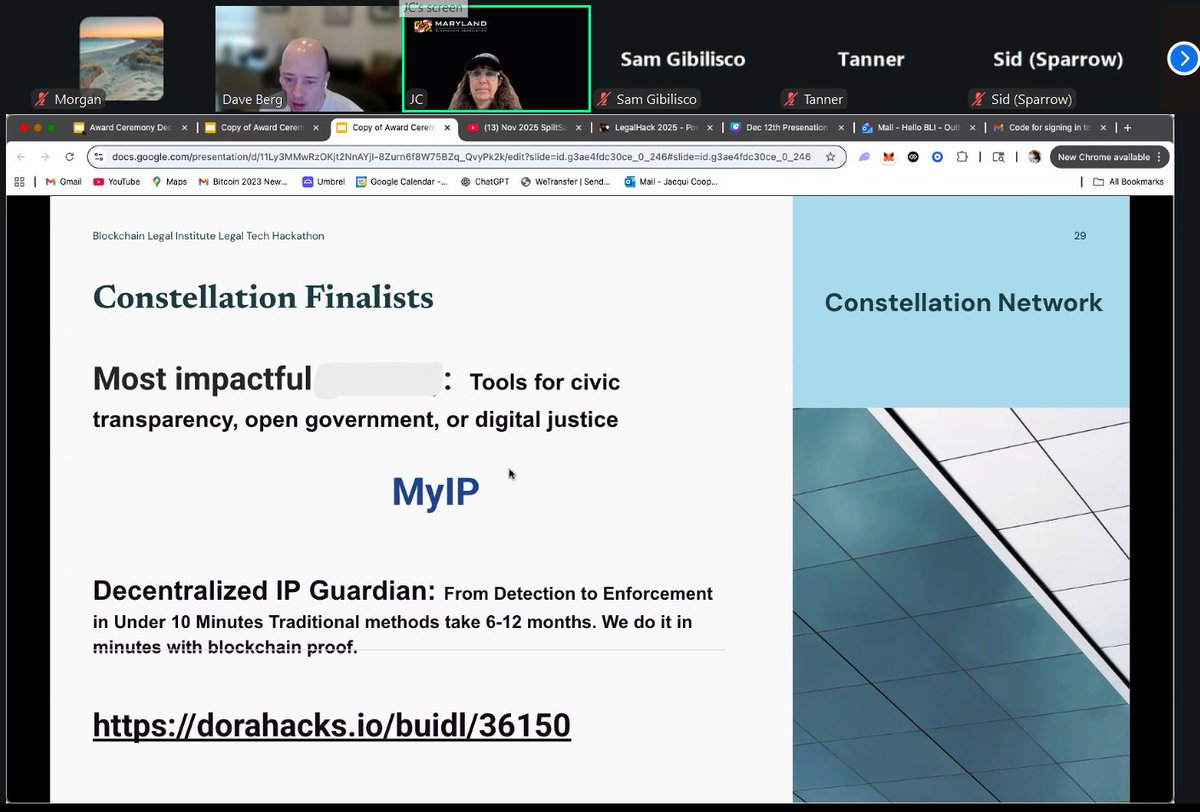Select the MyIP title on the slide

(x=435, y=491)
